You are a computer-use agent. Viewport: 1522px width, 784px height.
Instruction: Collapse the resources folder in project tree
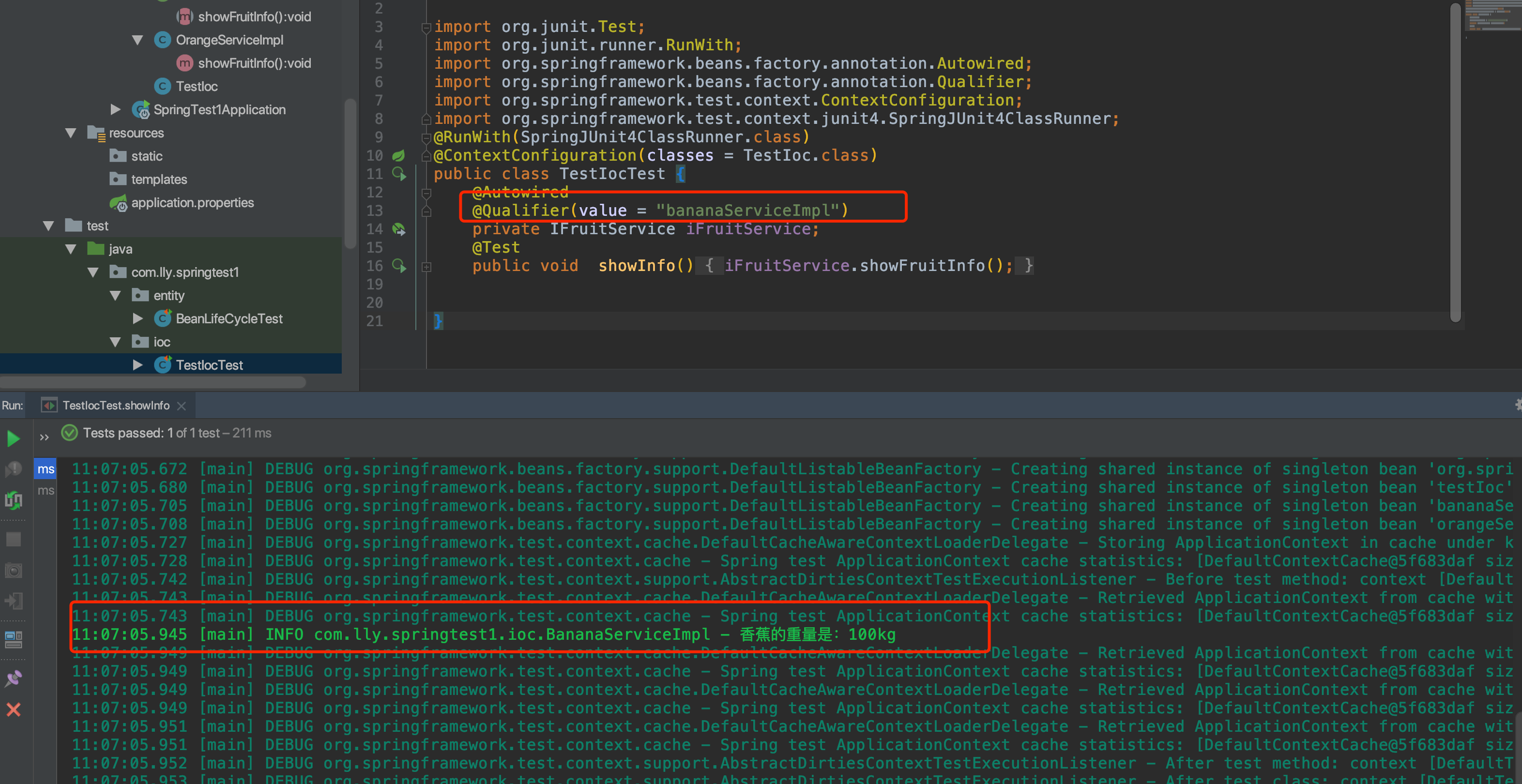71,133
